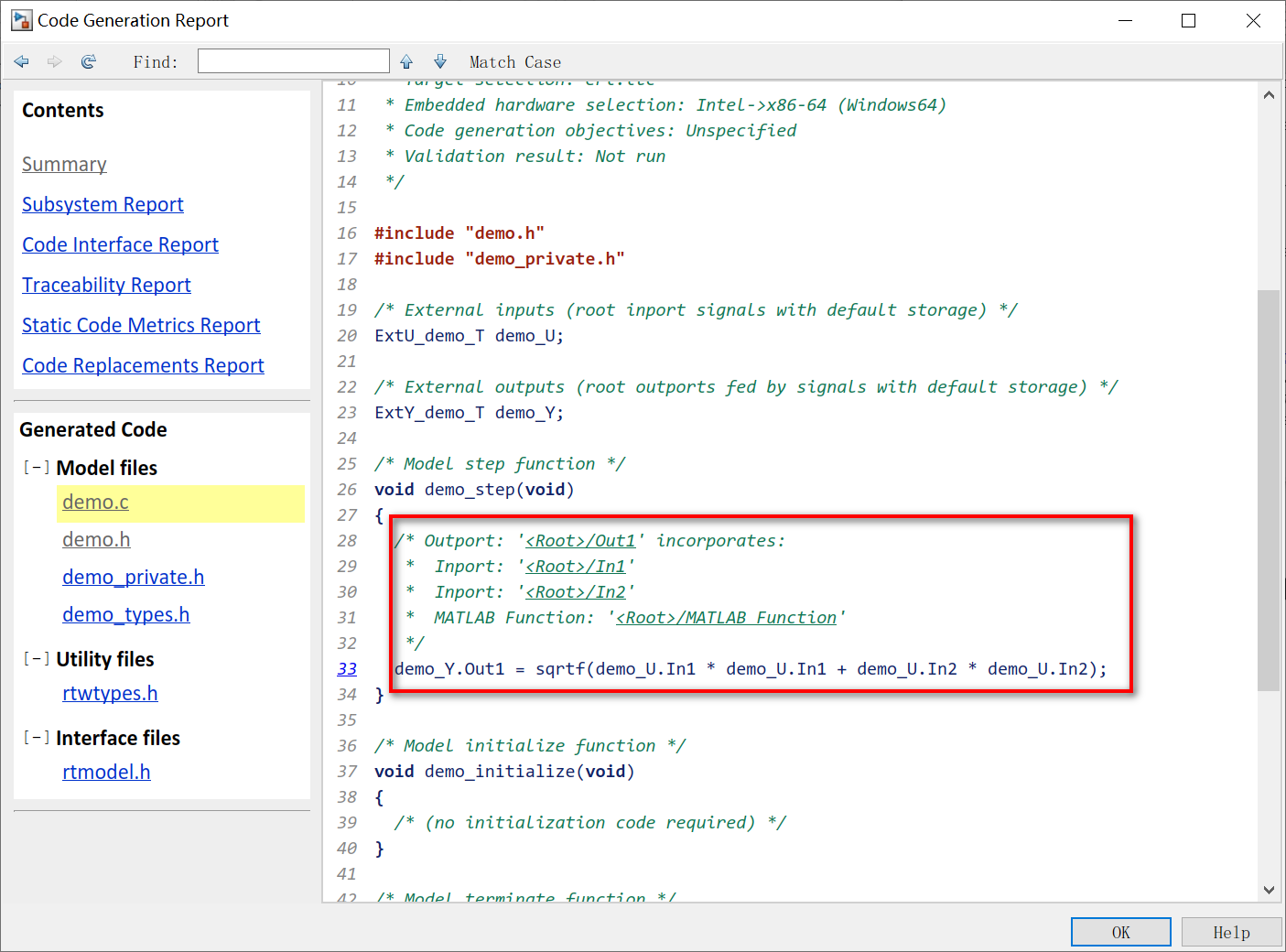The height and width of the screenshot is (952, 1286).
Task: Click the "Model initialize function" comment
Action: point(530,746)
